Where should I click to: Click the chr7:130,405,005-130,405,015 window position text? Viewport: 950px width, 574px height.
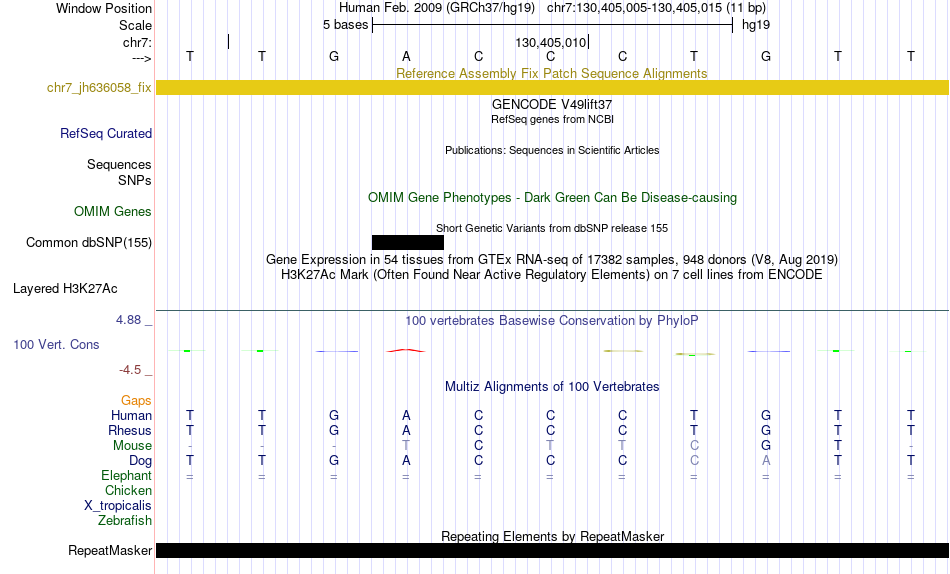pos(656,8)
